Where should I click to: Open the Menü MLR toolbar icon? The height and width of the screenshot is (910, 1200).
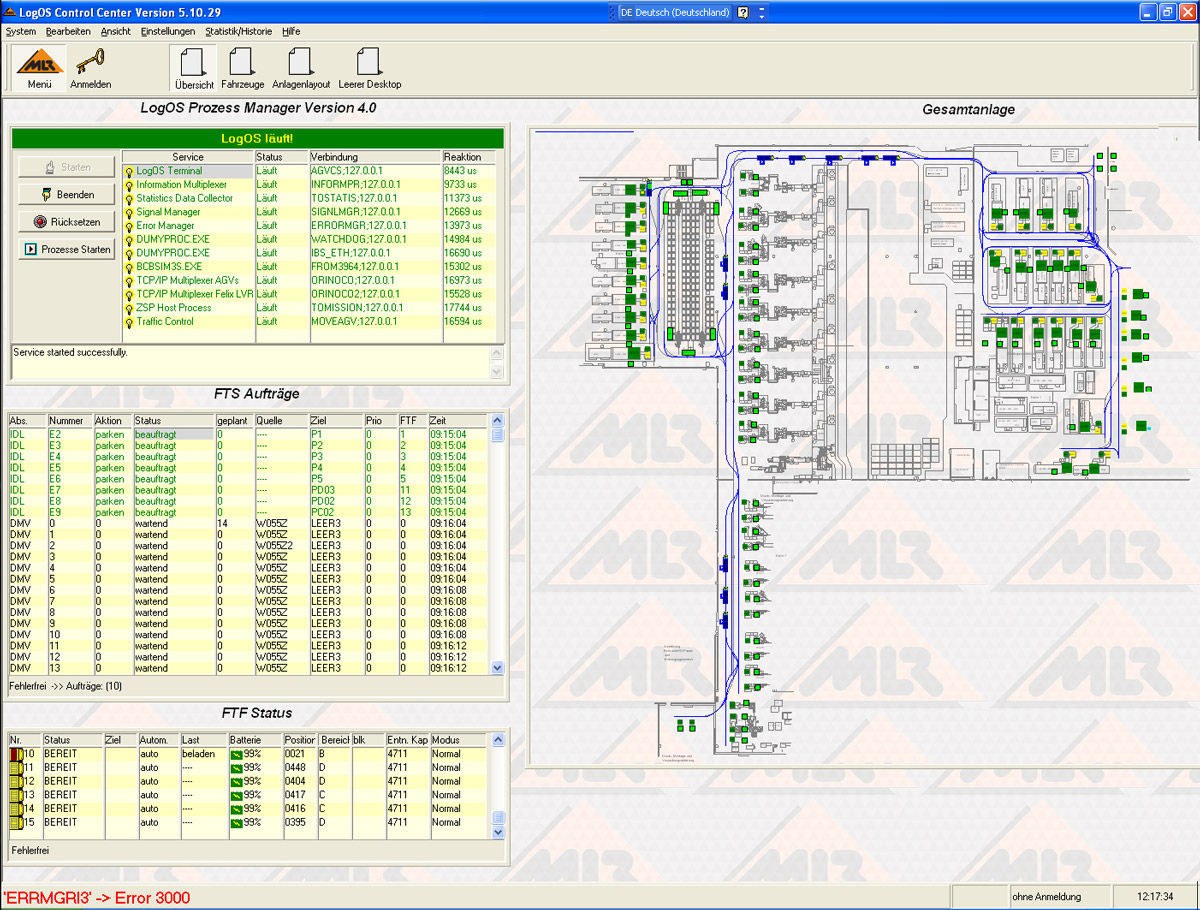pos(37,66)
